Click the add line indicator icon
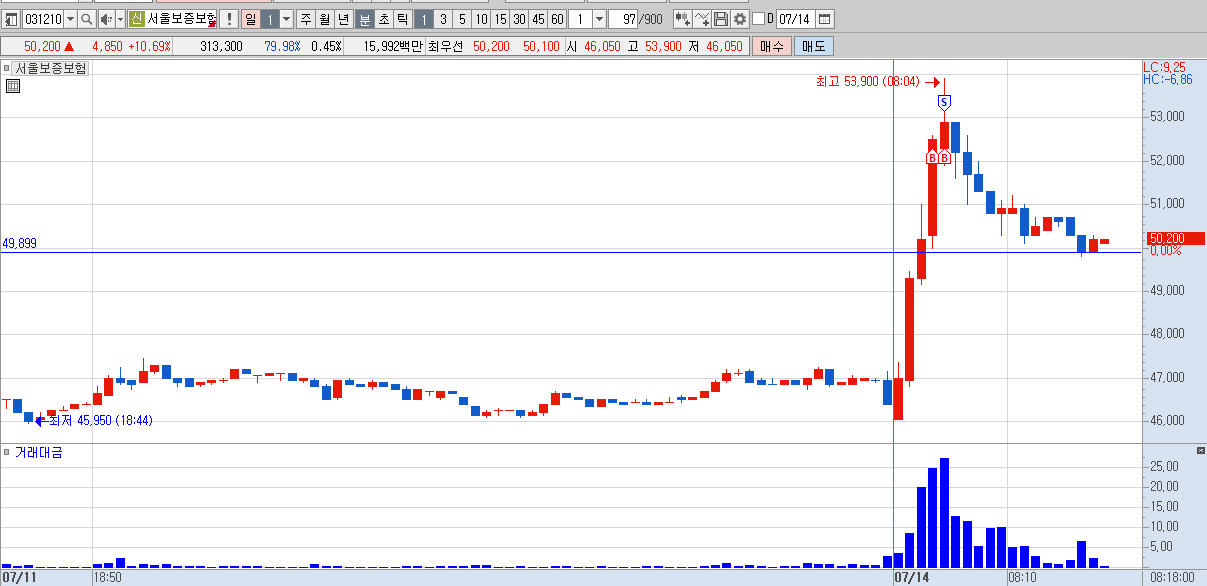This screenshot has width=1207, height=586. (x=702, y=19)
